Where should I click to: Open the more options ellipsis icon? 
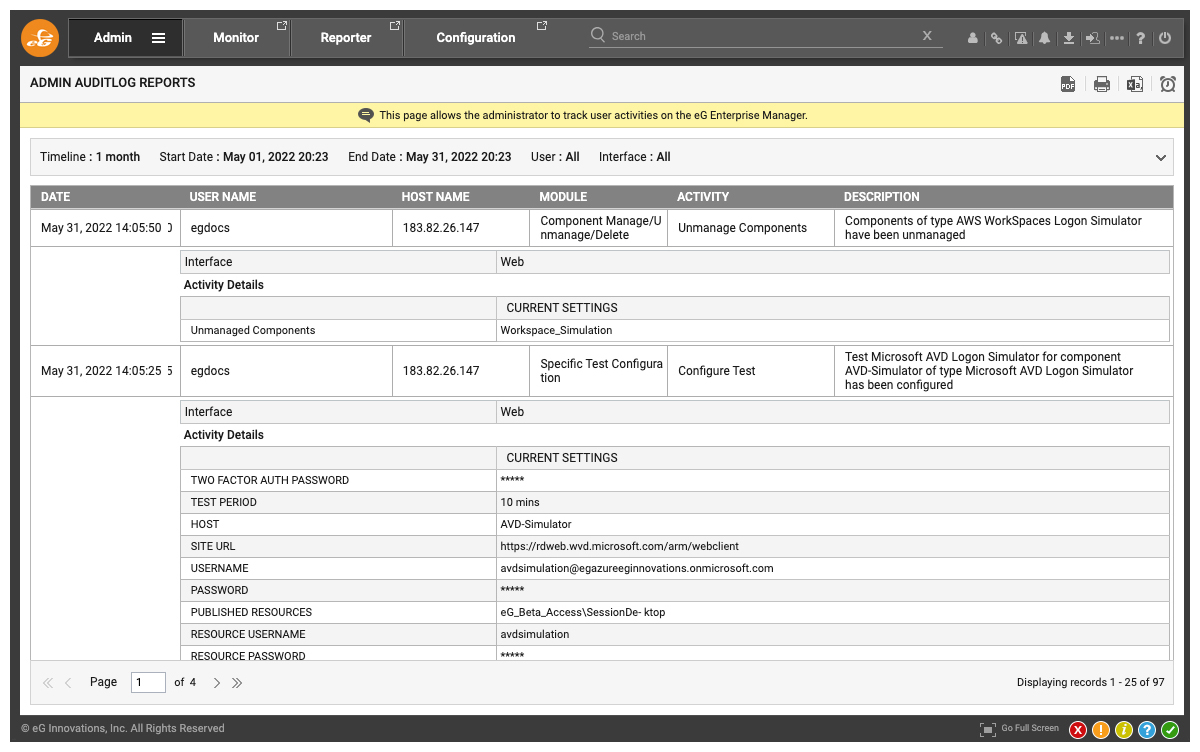point(1117,38)
